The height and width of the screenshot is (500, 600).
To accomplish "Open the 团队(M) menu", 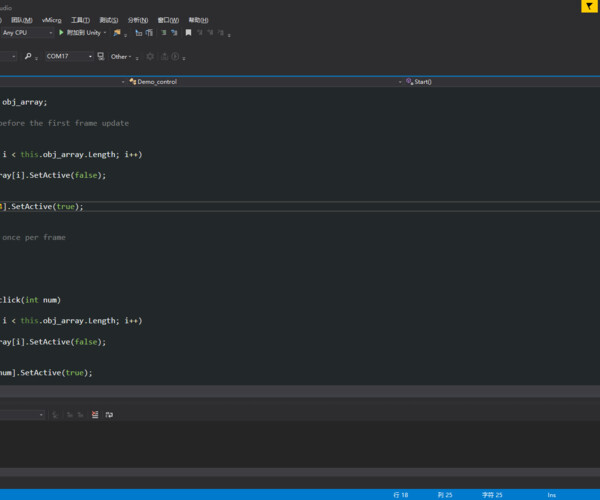I will [21, 20].
